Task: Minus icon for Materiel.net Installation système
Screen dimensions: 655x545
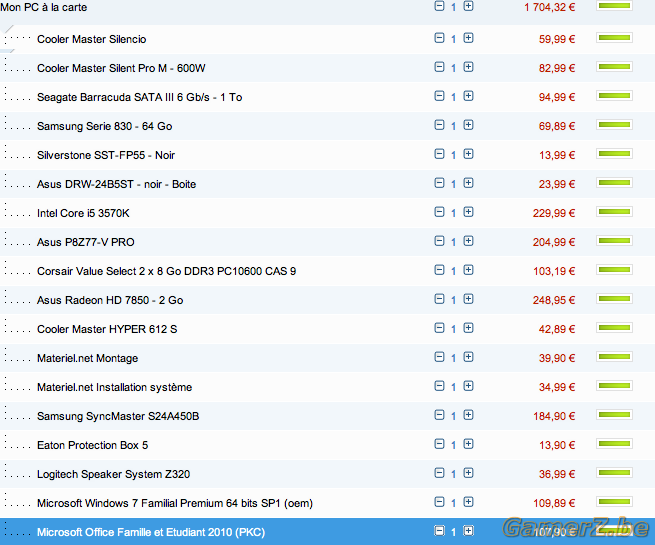Action: [x=439, y=386]
